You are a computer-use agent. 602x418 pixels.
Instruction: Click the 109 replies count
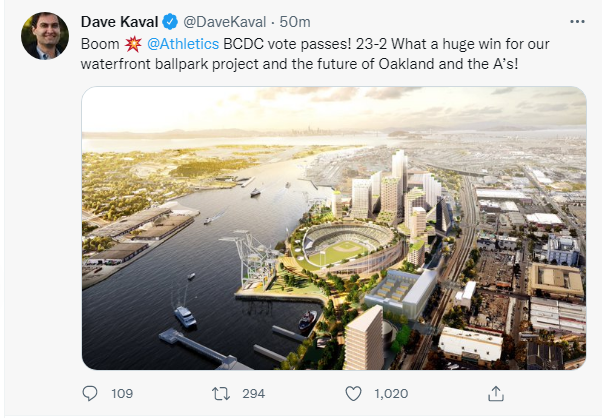[122, 394]
